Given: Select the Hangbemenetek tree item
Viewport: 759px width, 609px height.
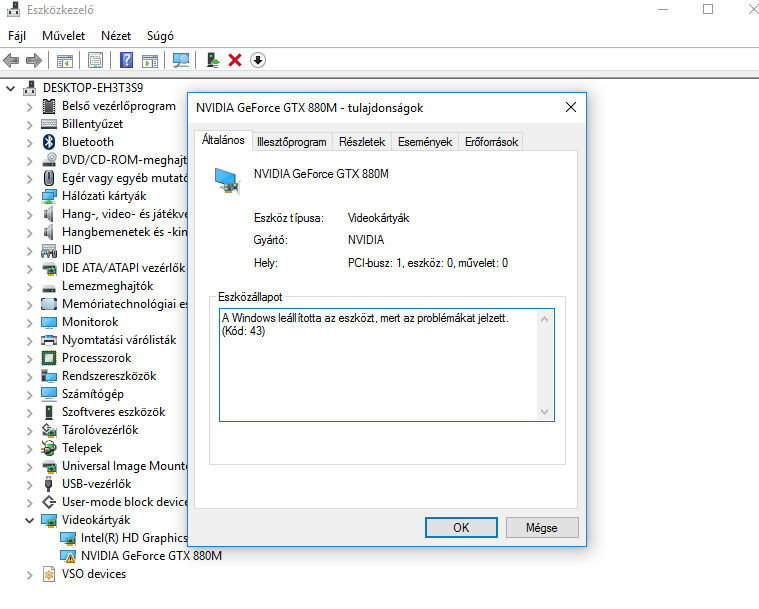Looking at the screenshot, I should 124,232.
